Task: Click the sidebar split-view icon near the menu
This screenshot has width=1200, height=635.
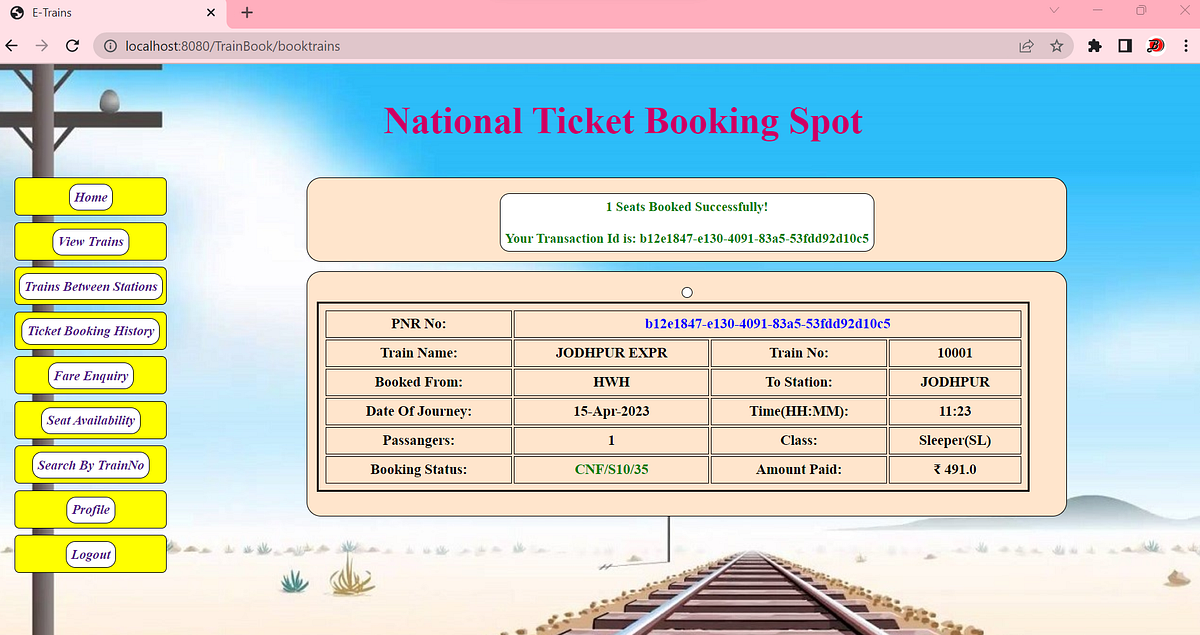Action: (x=1125, y=46)
